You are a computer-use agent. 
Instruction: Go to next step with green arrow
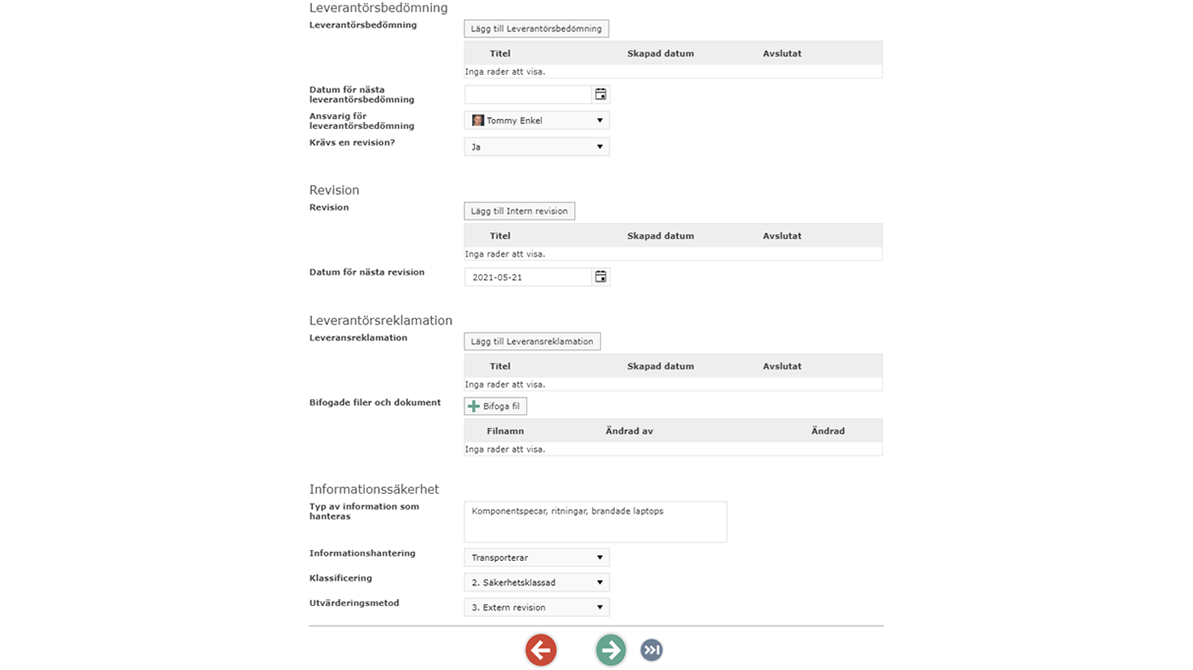tap(611, 650)
